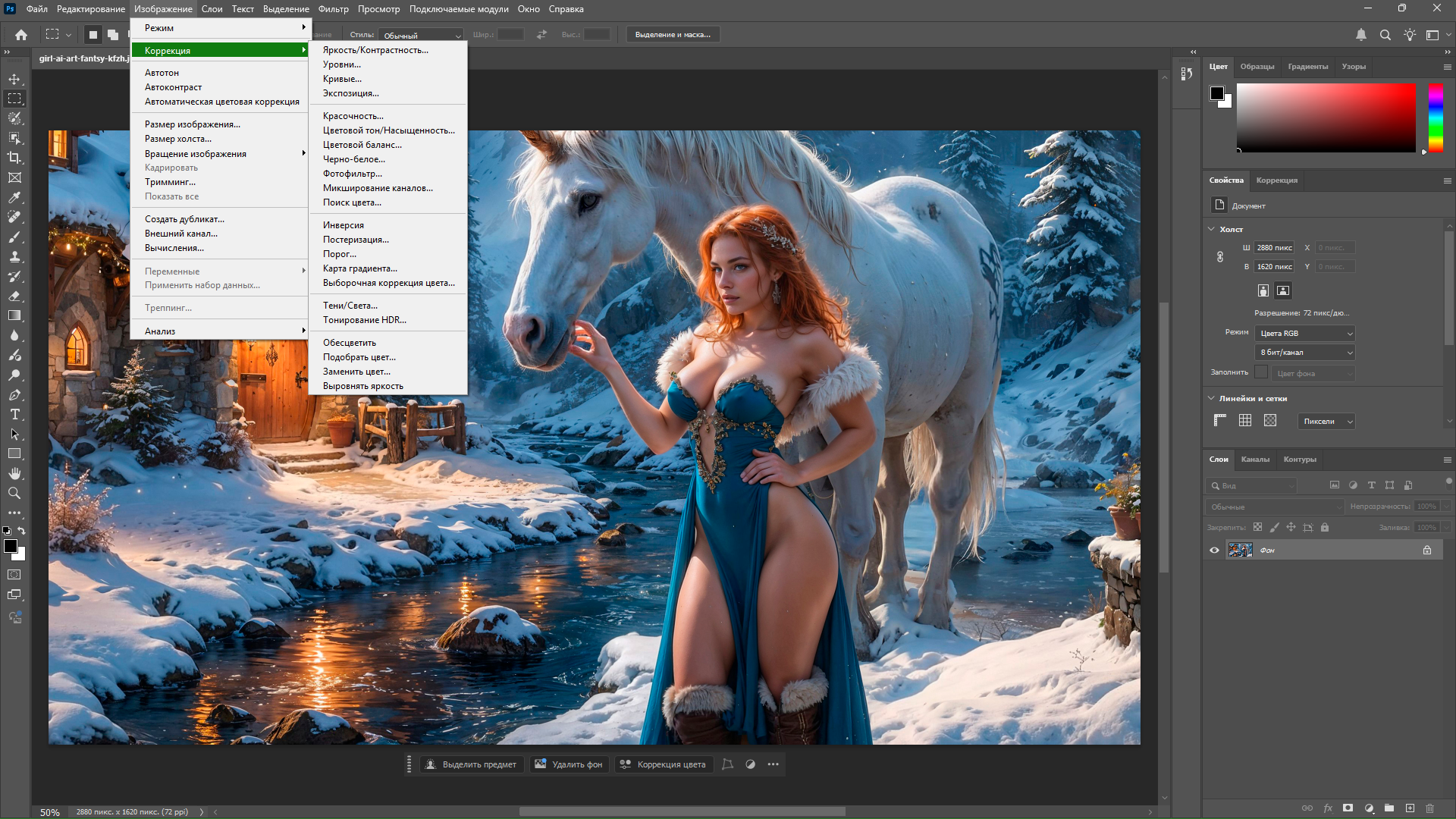Collapse the Холст section
The image size is (1456, 819).
pos(1211,229)
